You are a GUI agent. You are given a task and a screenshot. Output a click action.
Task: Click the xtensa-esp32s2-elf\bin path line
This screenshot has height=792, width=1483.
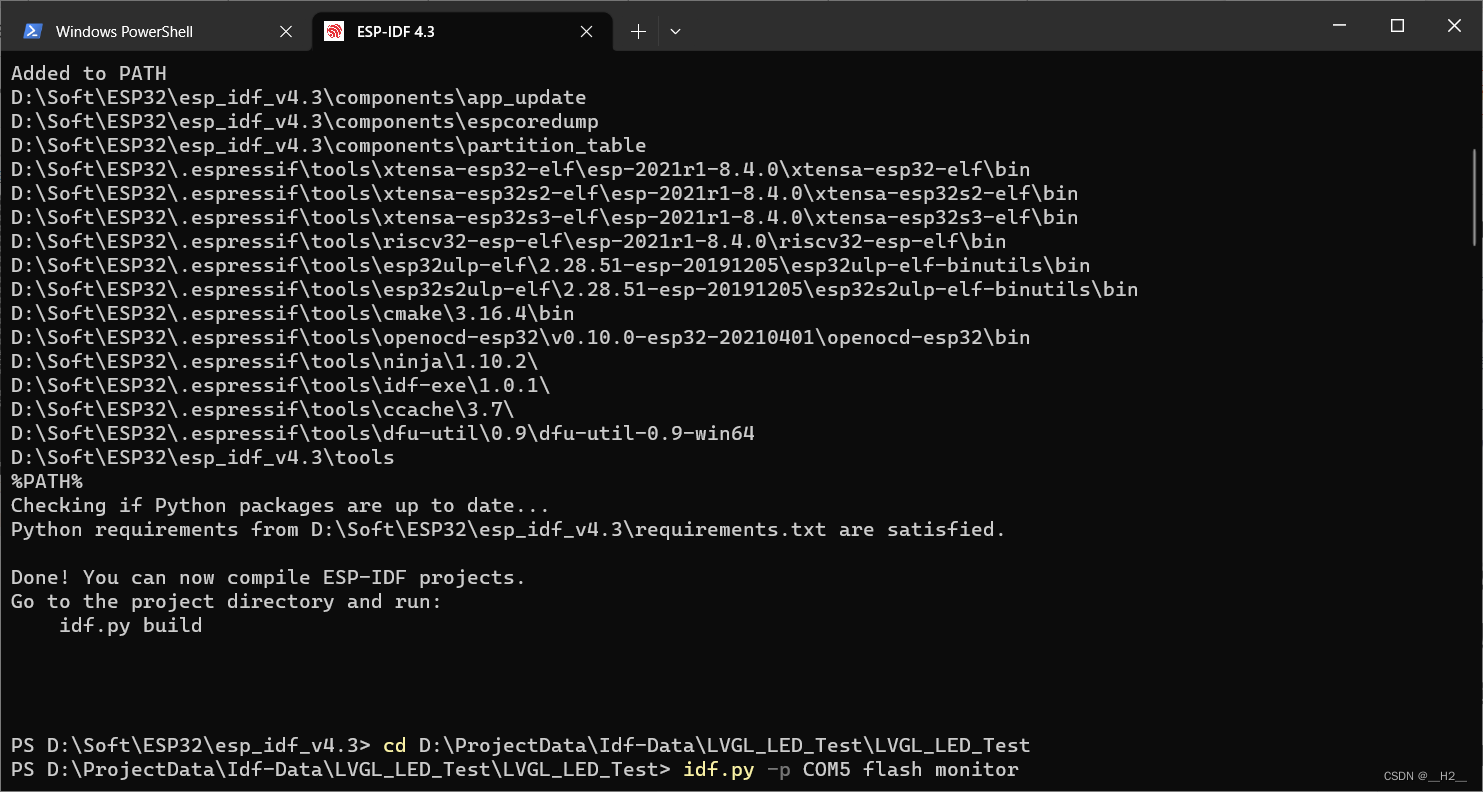tap(545, 193)
